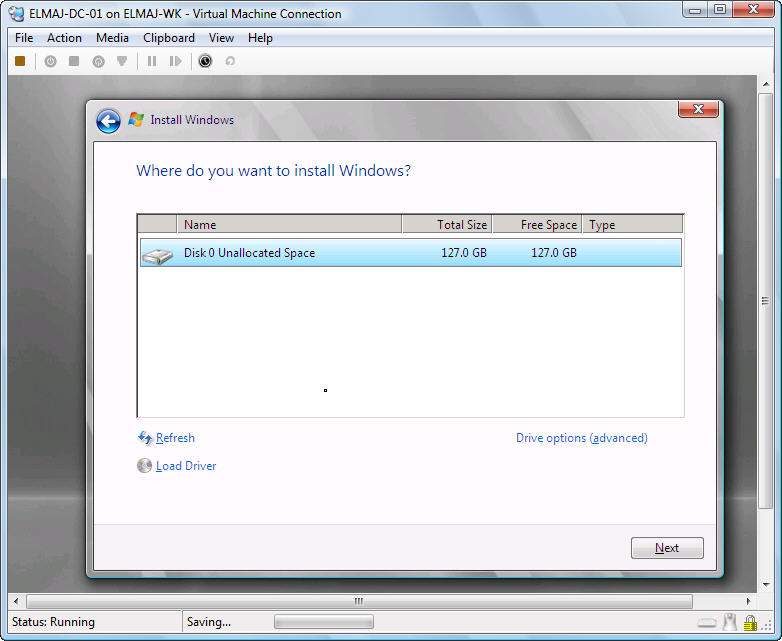Click the padlock status icon
782x641 pixels.
point(750,623)
